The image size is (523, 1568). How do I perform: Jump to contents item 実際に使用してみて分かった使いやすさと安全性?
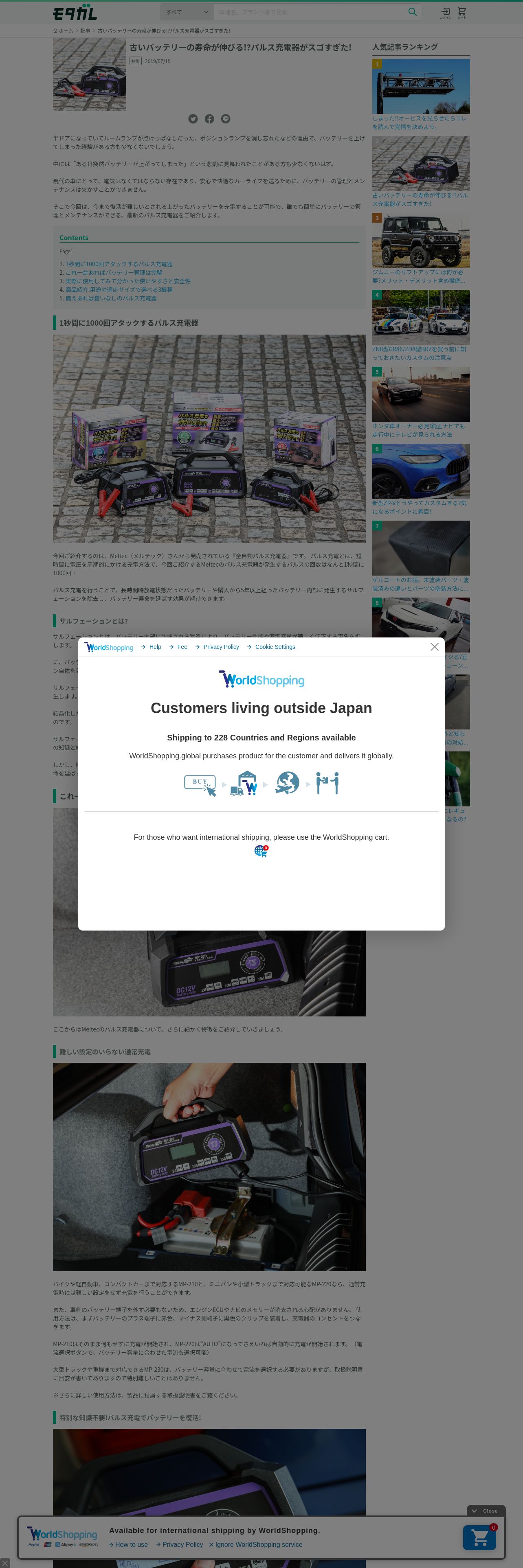click(128, 281)
